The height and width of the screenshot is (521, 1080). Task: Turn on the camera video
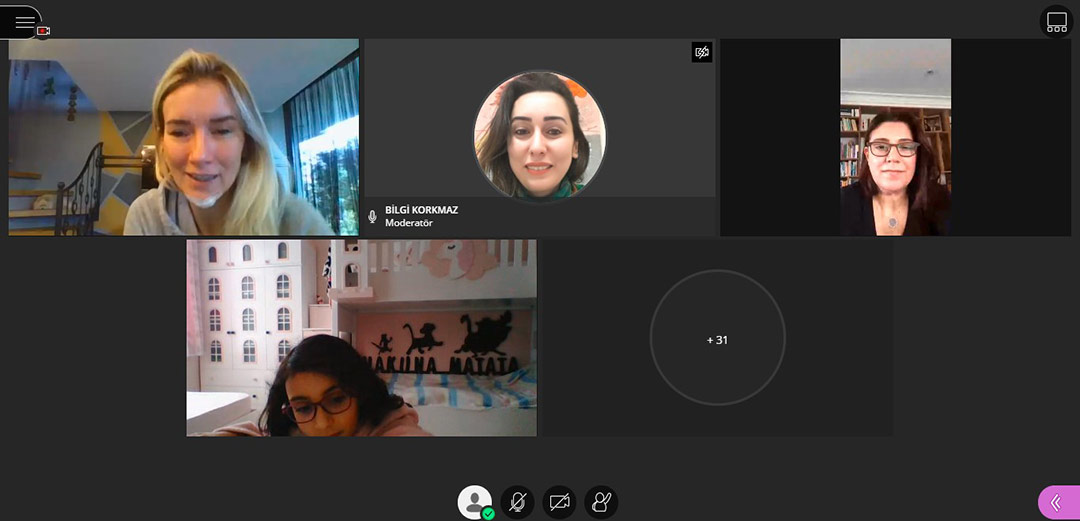click(559, 501)
